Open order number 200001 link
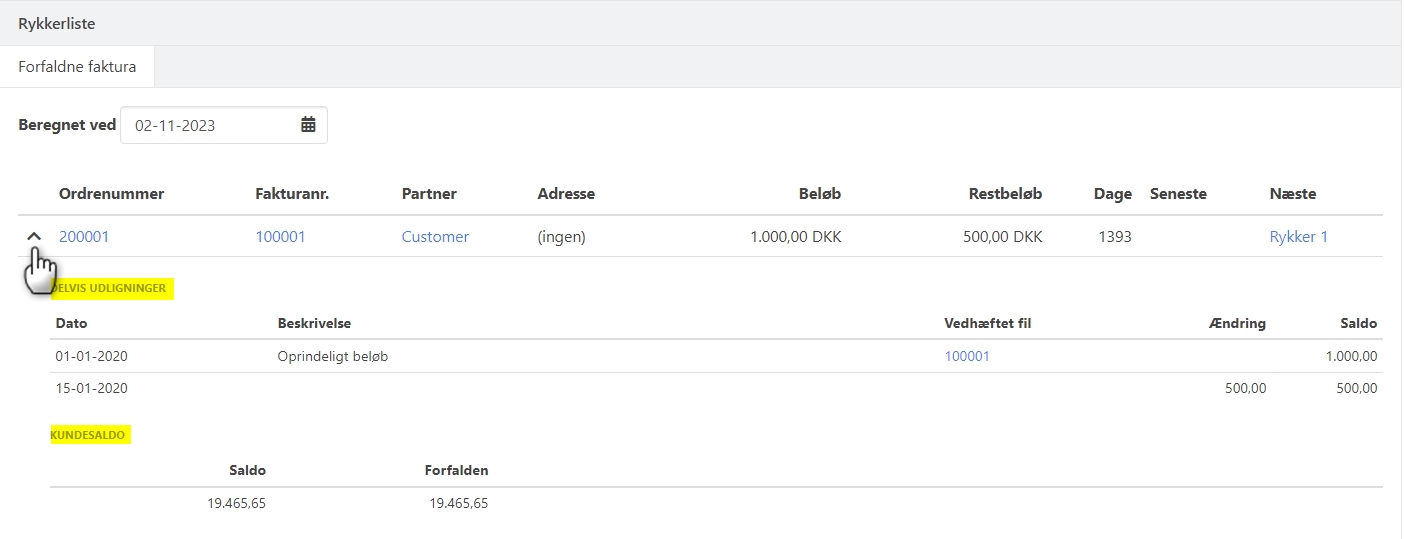1405x539 pixels. tap(84, 237)
